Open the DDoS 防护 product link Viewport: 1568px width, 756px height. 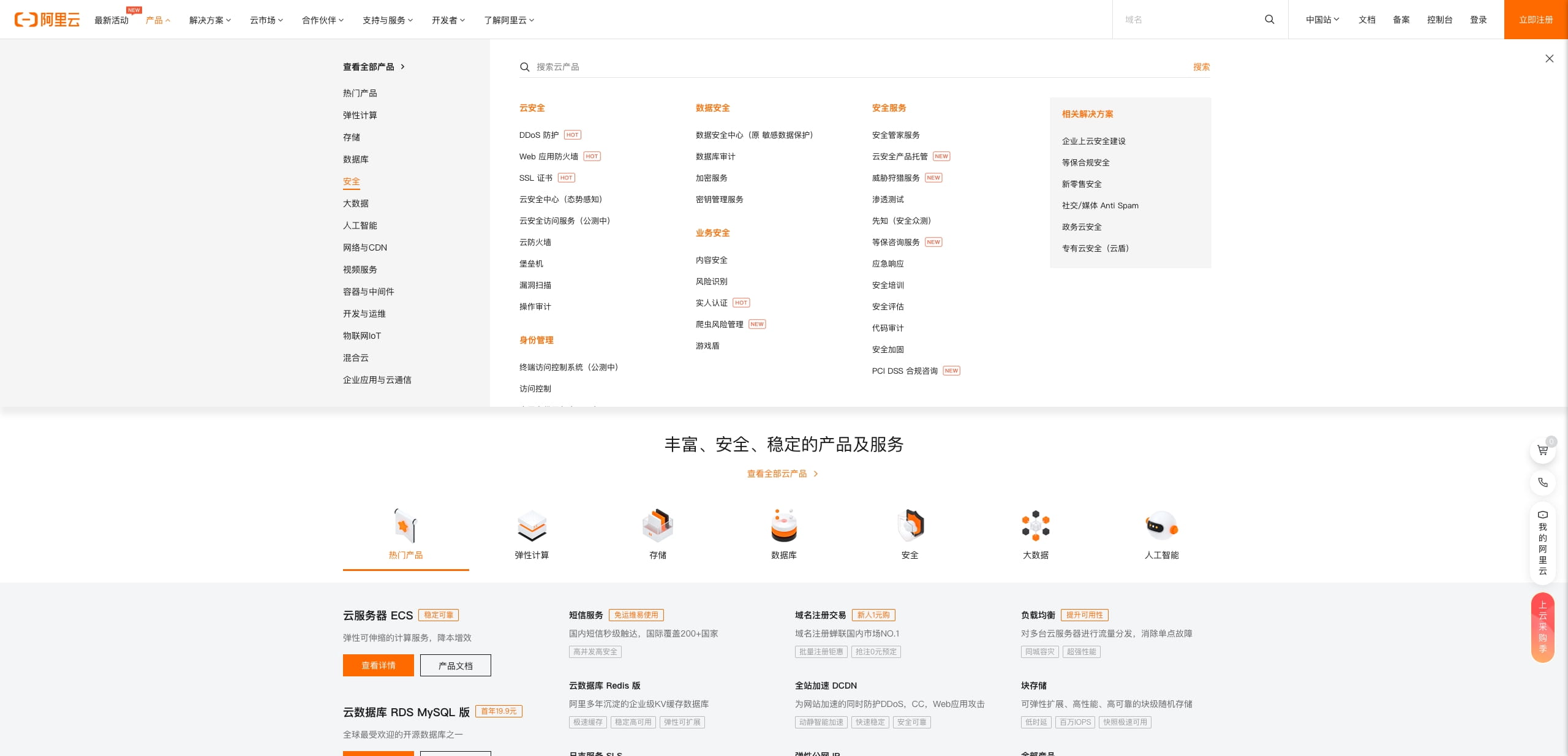tap(539, 135)
